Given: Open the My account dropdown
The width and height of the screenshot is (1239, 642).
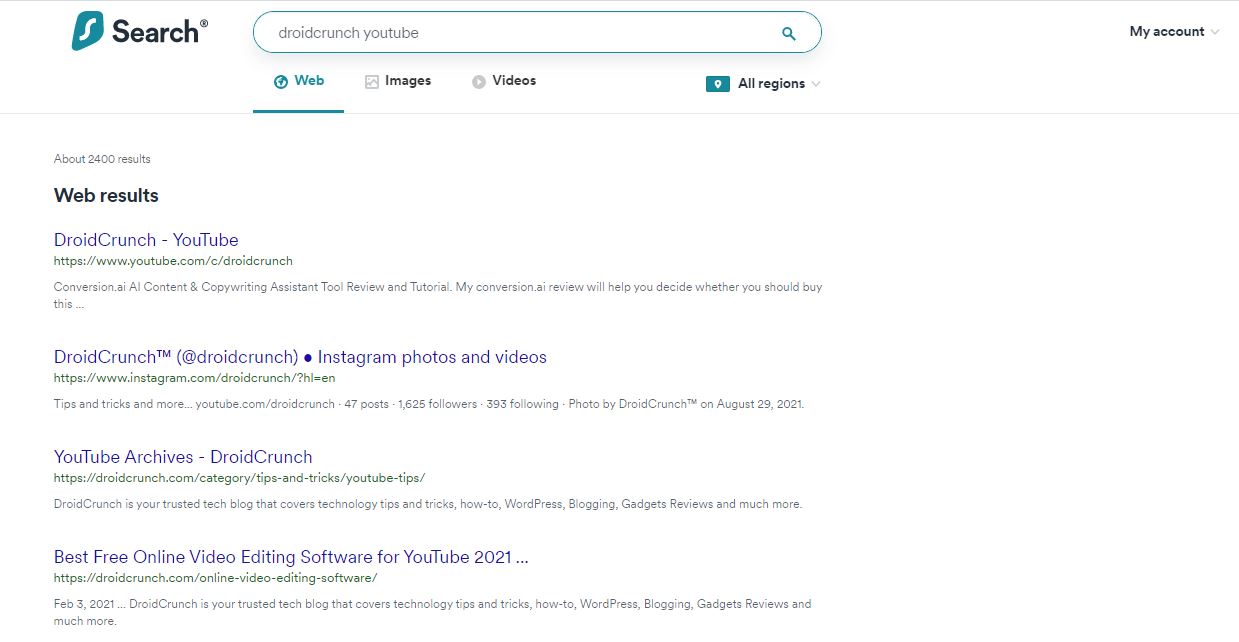Looking at the screenshot, I should coord(1166,32).
